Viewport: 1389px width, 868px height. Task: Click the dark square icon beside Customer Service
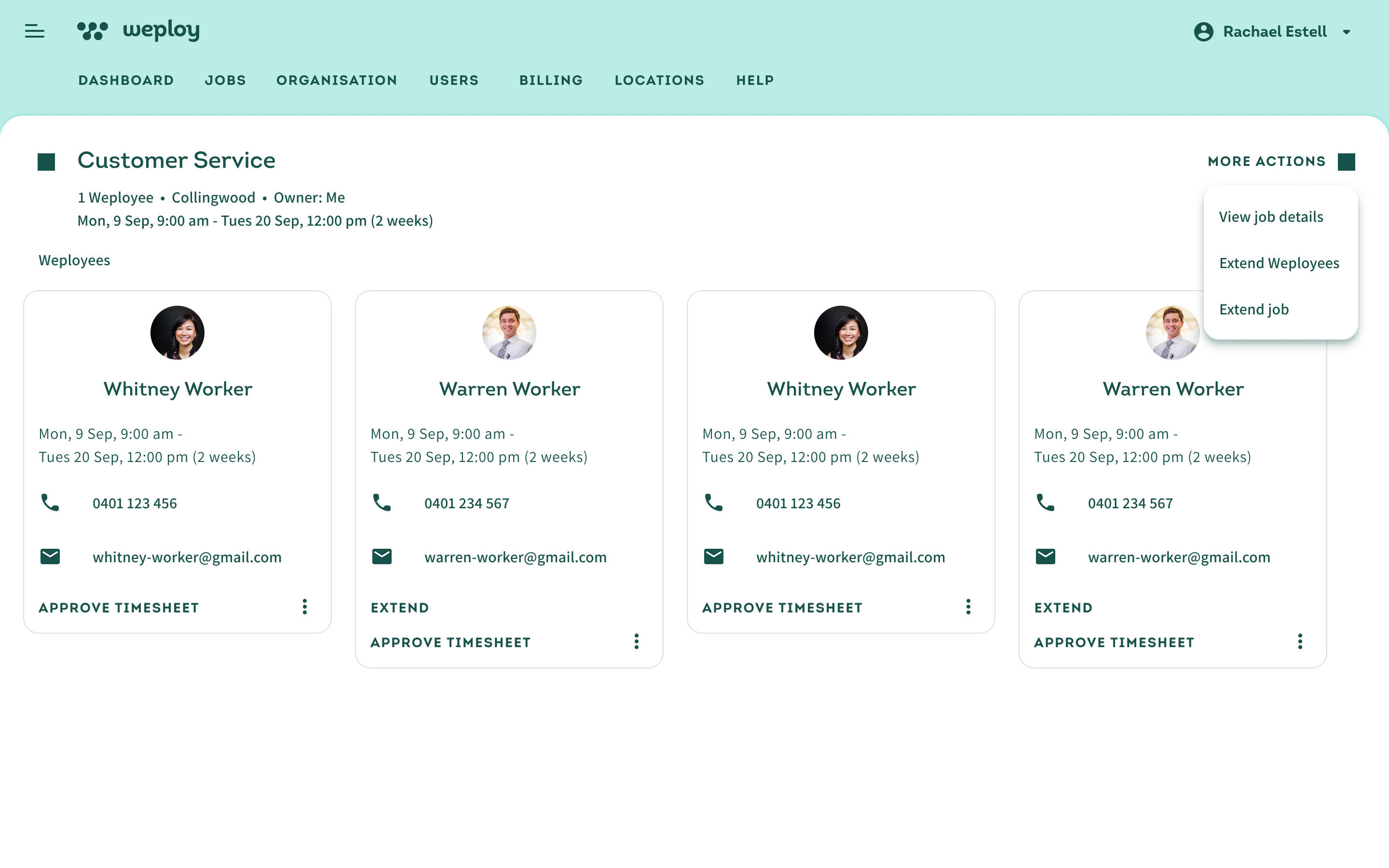pyautogui.click(x=46, y=162)
